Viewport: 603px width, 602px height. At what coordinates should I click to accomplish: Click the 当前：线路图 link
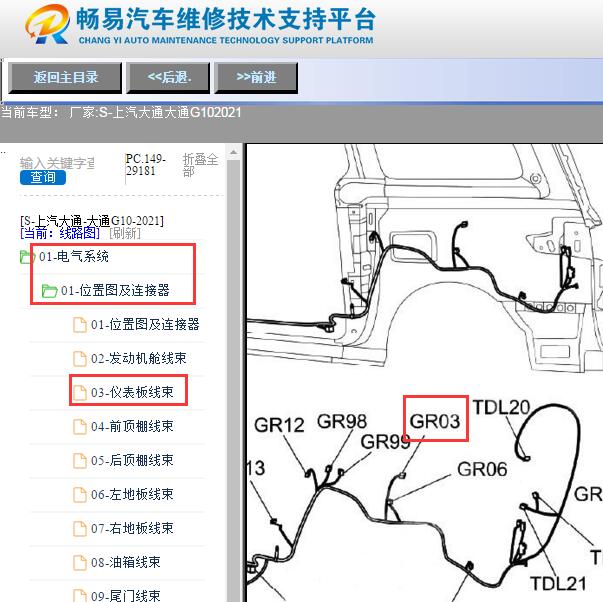click(60, 233)
